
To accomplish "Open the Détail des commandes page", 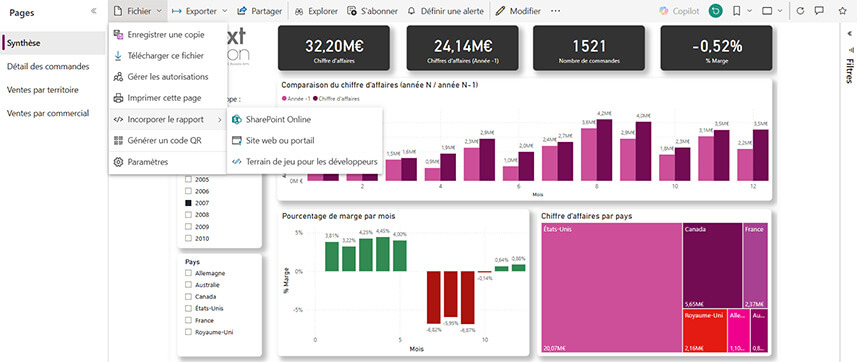I will click(53, 67).
